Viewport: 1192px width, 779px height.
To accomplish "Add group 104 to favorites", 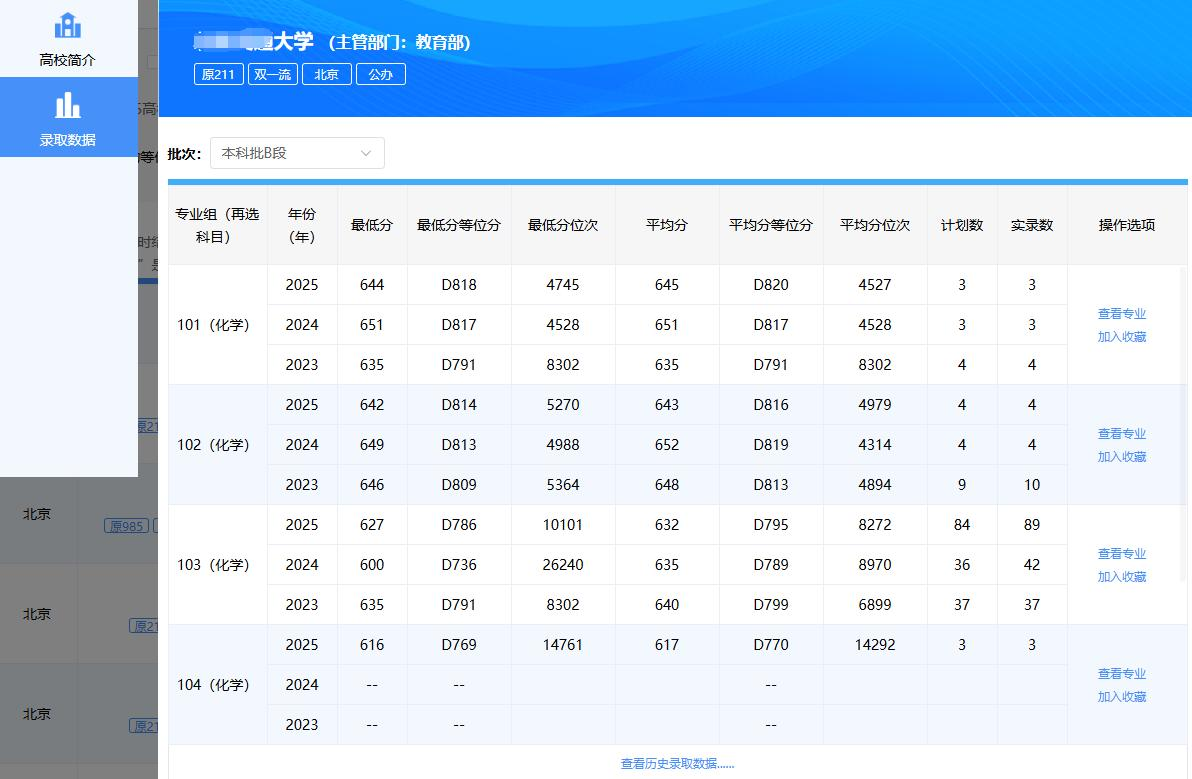I will 1121,697.
